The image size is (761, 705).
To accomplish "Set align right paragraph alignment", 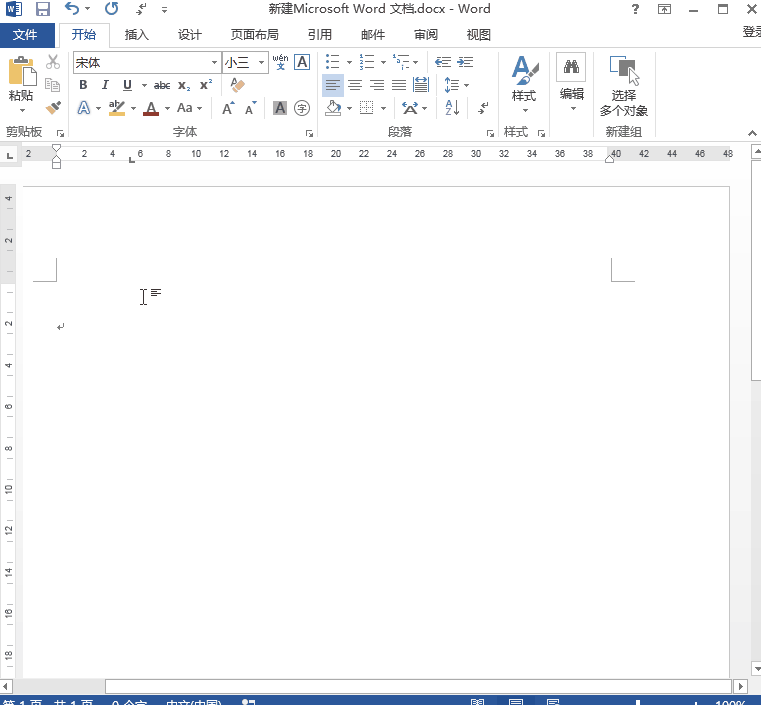I will [377, 85].
